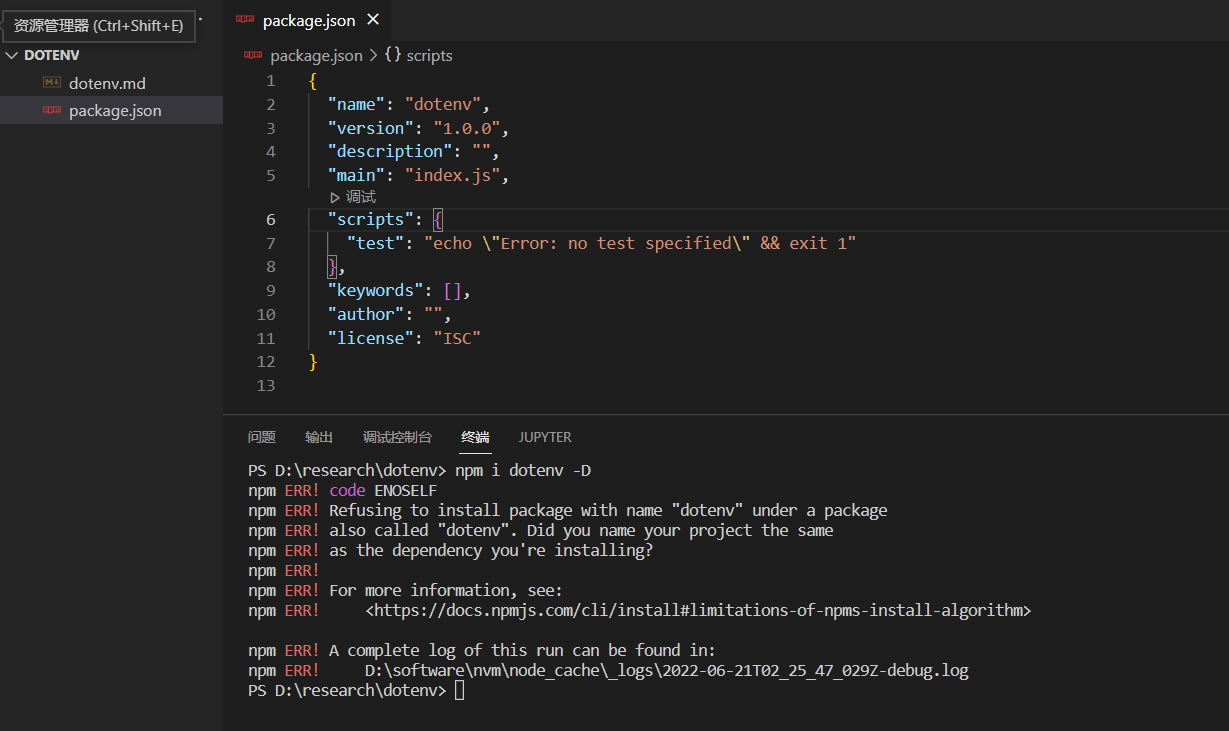Show the JUPYTER panel tab

point(545,437)
